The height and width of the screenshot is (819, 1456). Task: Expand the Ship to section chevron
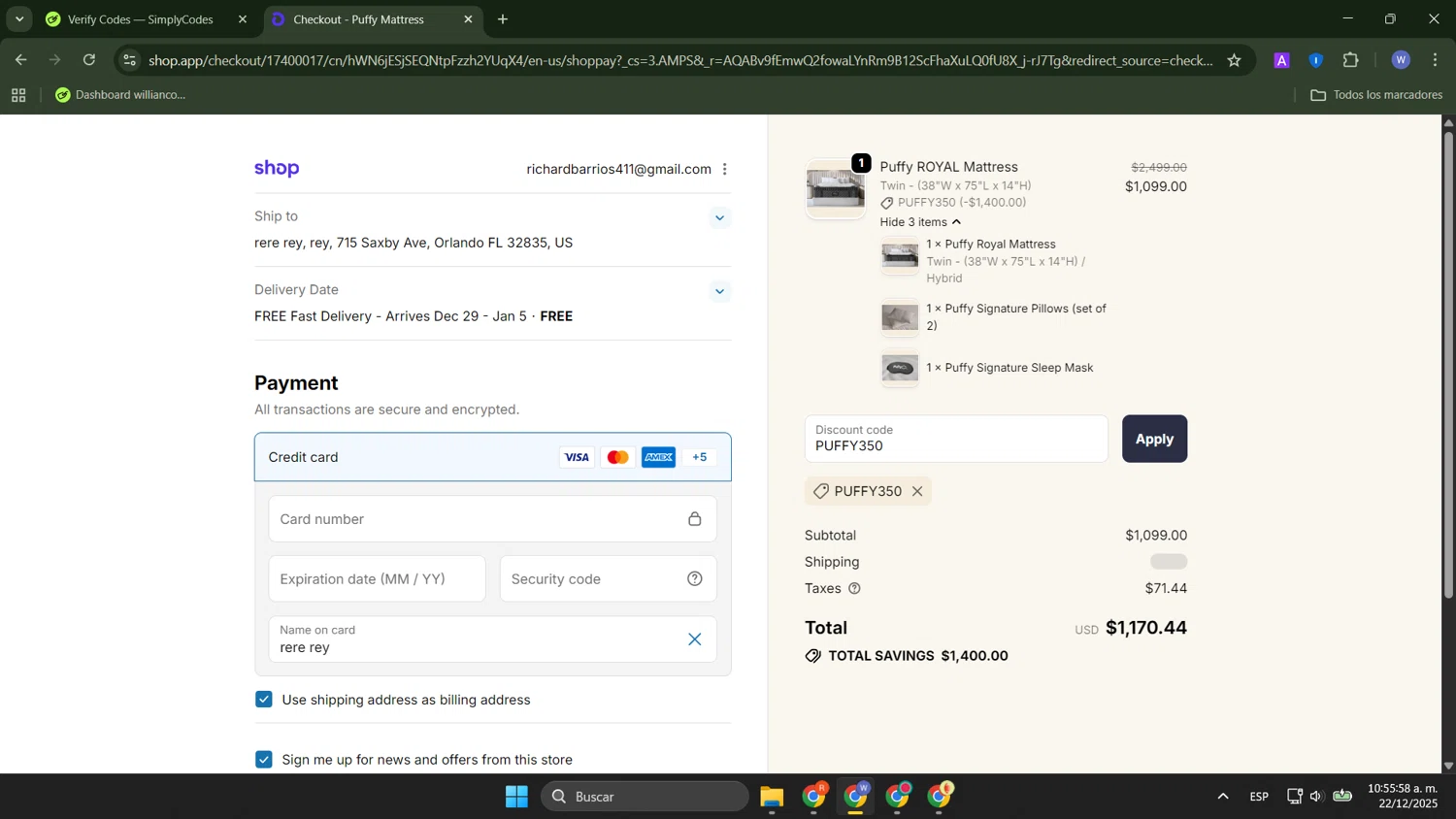[719, 217]
